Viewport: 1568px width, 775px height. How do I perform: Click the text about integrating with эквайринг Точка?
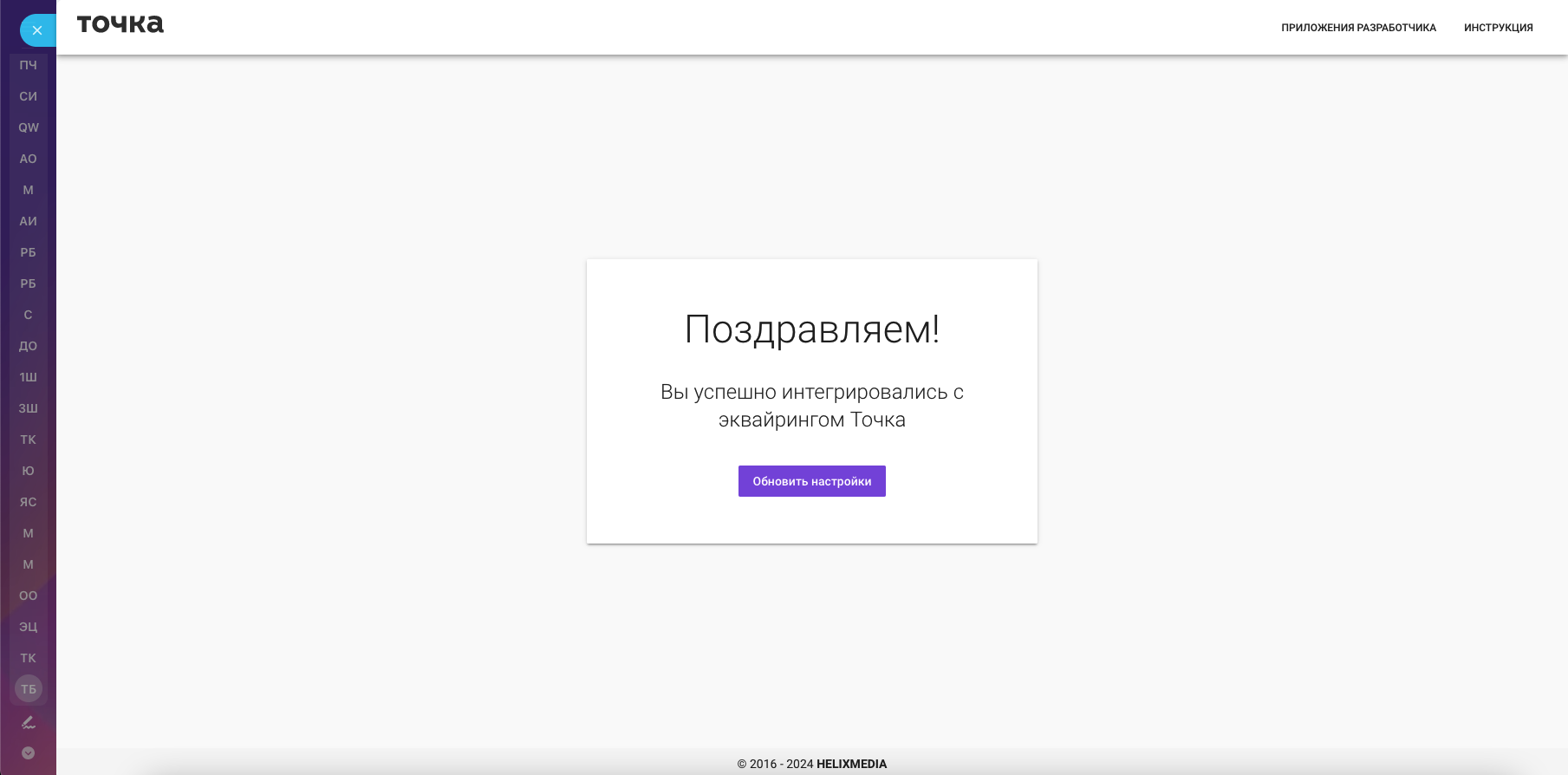coord(812,406)
